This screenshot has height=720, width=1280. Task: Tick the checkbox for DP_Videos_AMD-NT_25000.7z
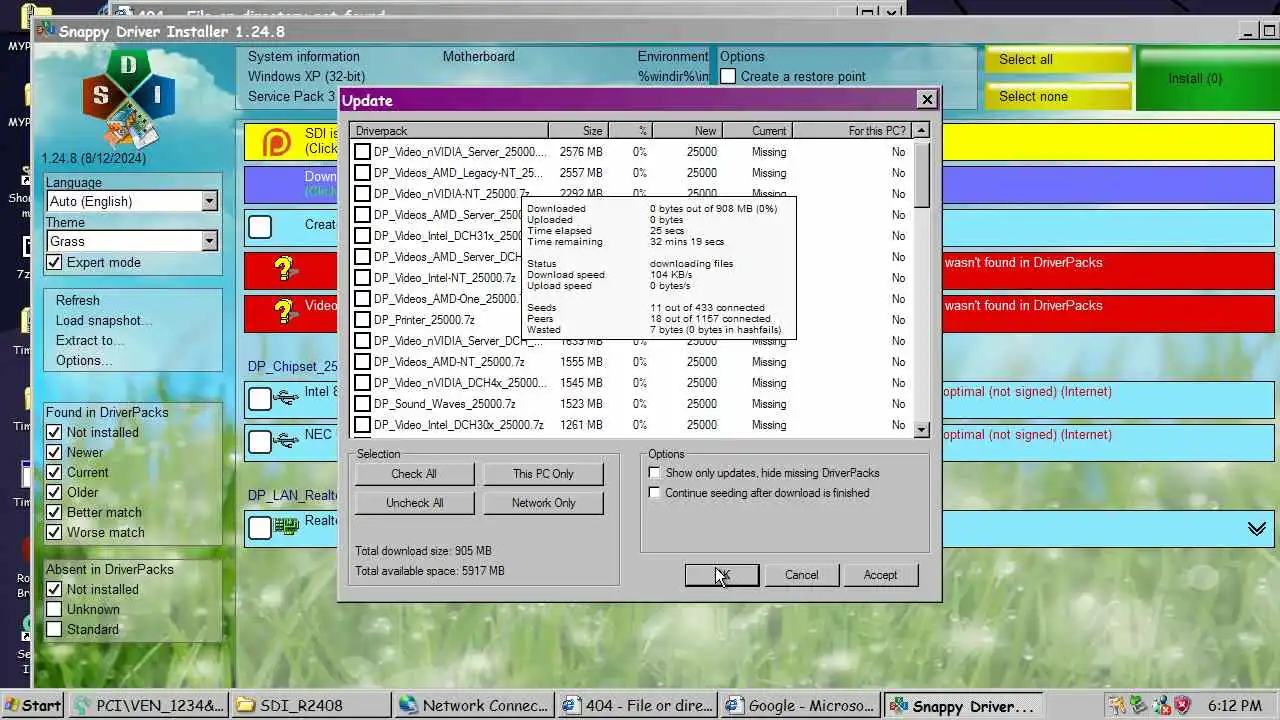click(362, 362)
